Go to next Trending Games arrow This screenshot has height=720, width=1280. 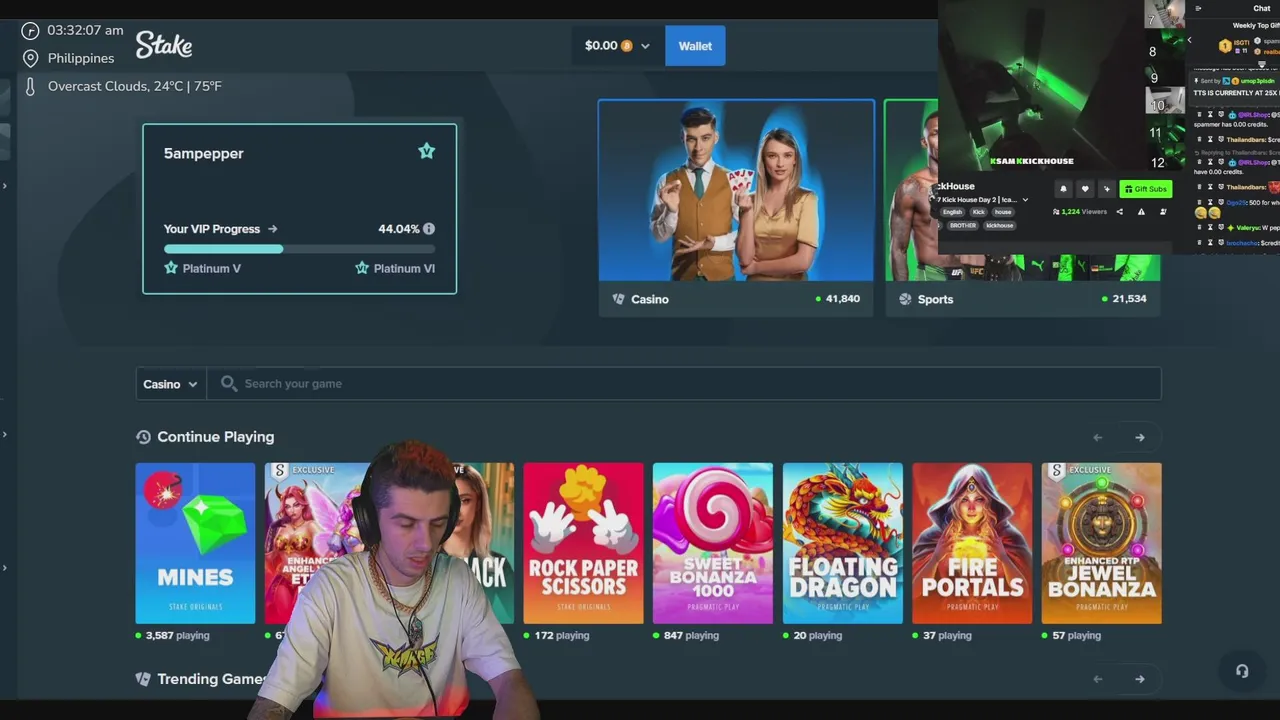1140,679
